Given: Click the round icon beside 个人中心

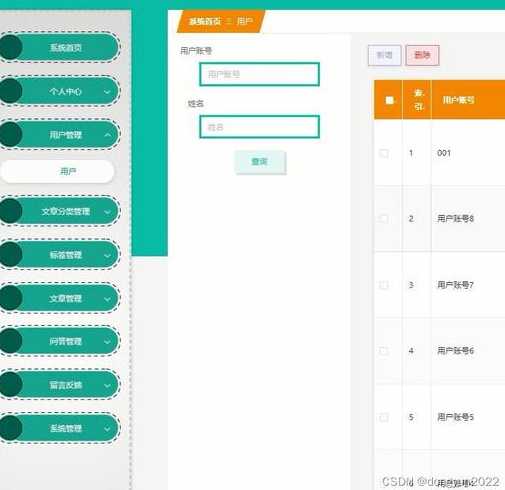Looking at the screenshot, I should click(11, 91).
